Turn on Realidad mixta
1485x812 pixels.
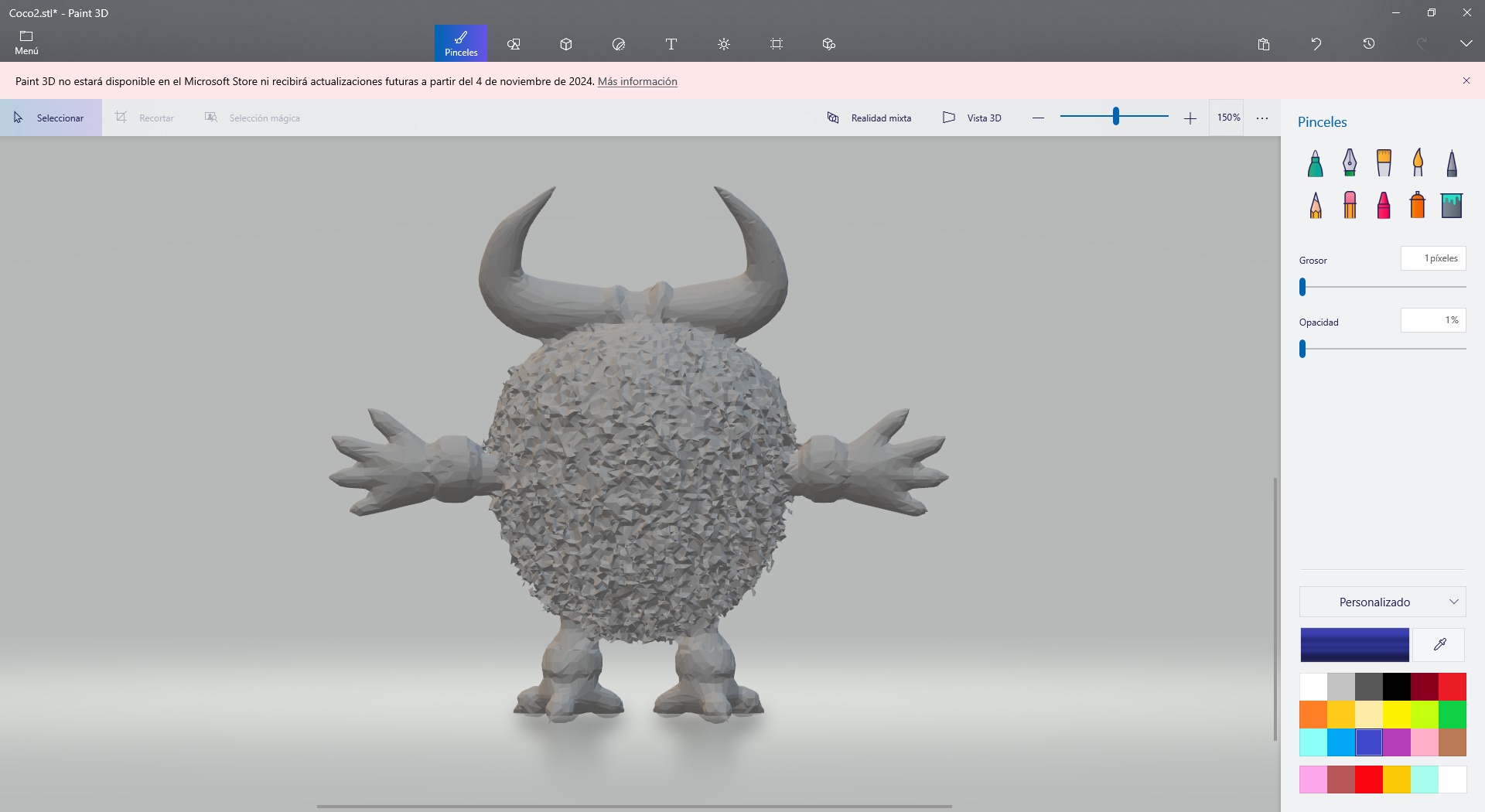(869, 118)
